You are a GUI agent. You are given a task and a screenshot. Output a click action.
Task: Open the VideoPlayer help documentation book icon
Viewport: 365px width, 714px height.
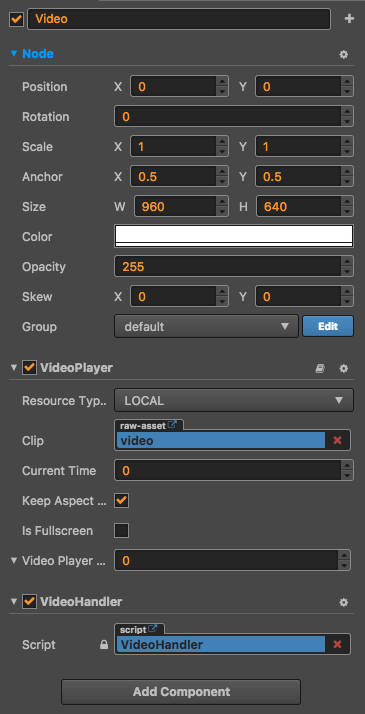(x=320, y=368)
